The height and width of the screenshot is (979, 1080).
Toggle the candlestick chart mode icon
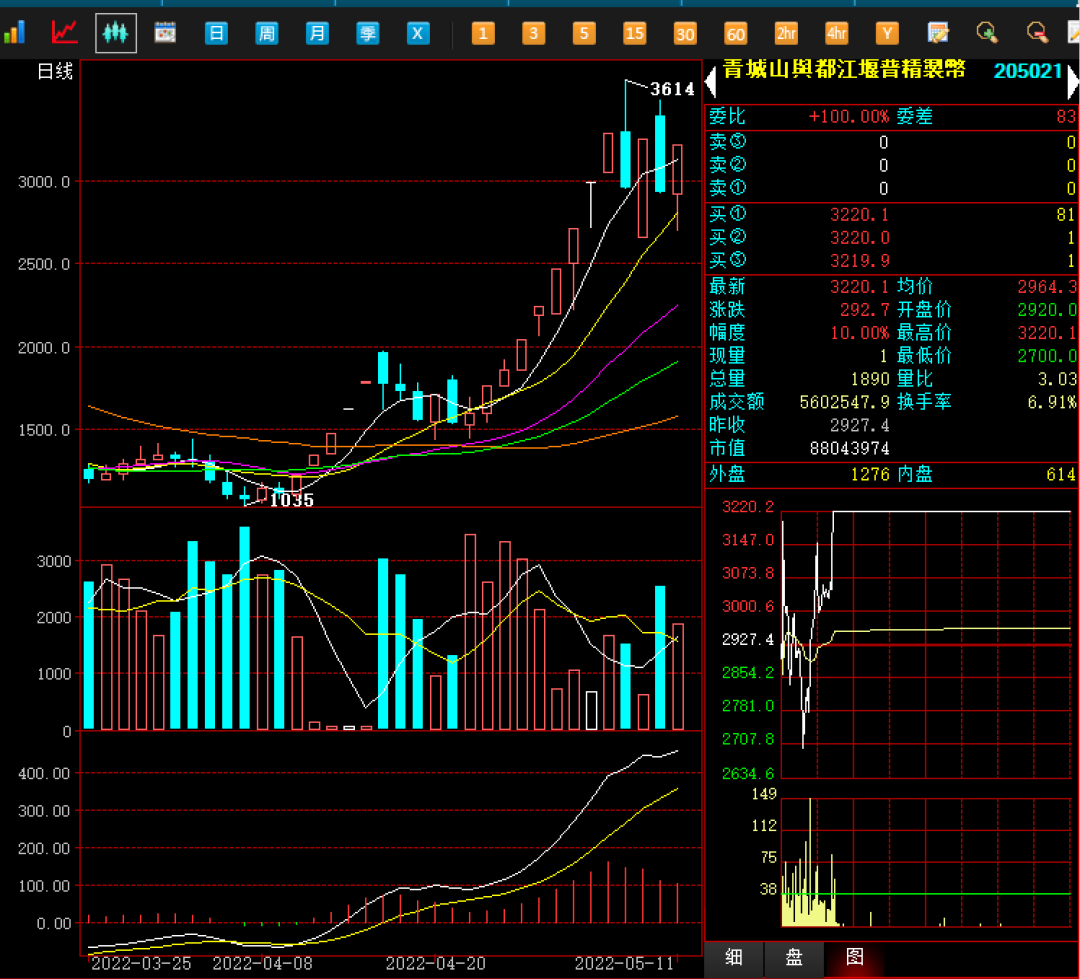pyautogui.click(x=115, y=32)
